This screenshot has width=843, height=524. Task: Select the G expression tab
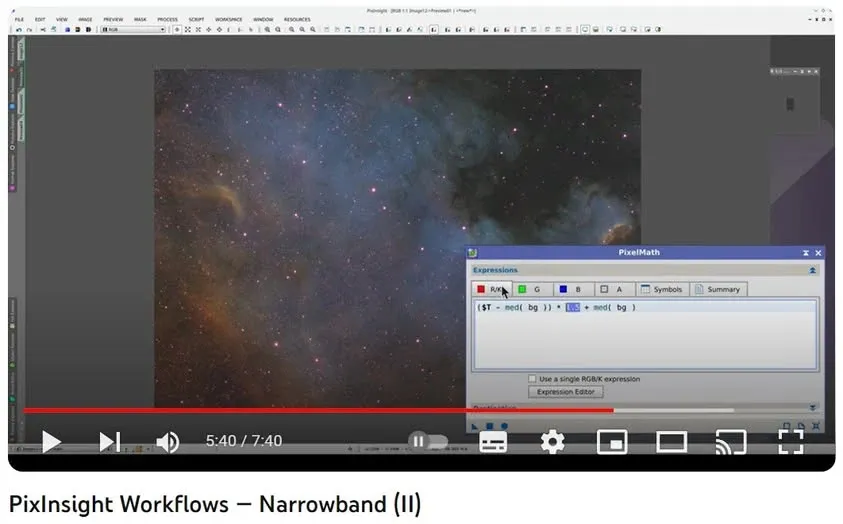coord(533,289)
